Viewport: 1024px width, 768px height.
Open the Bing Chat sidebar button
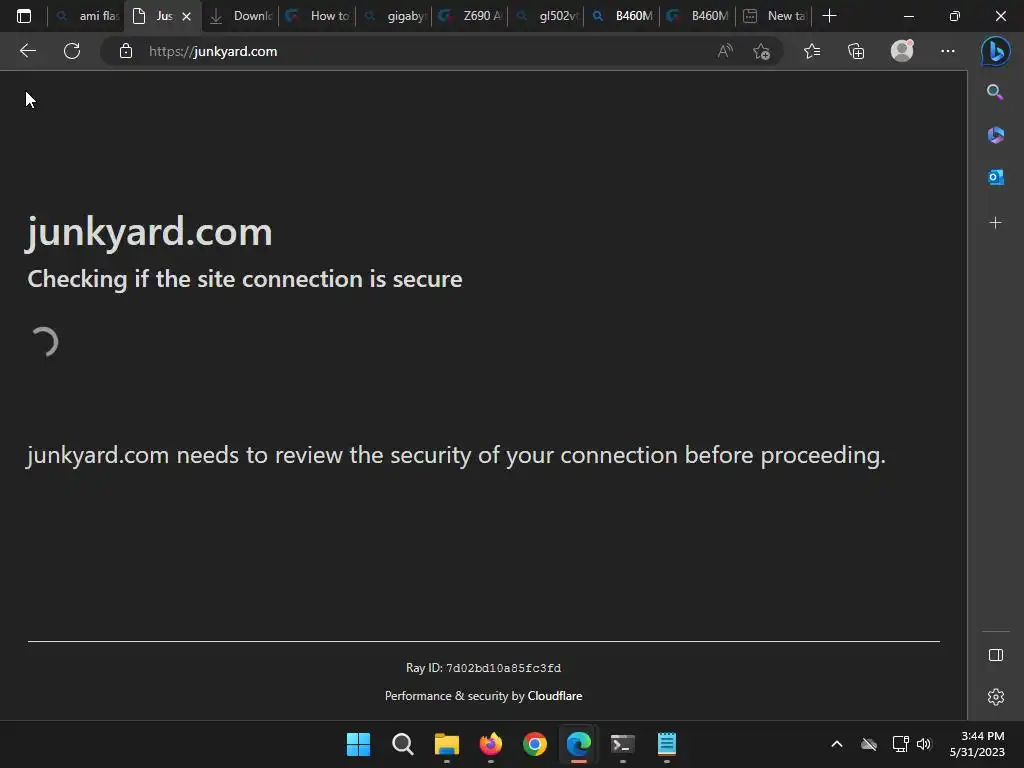995,51
